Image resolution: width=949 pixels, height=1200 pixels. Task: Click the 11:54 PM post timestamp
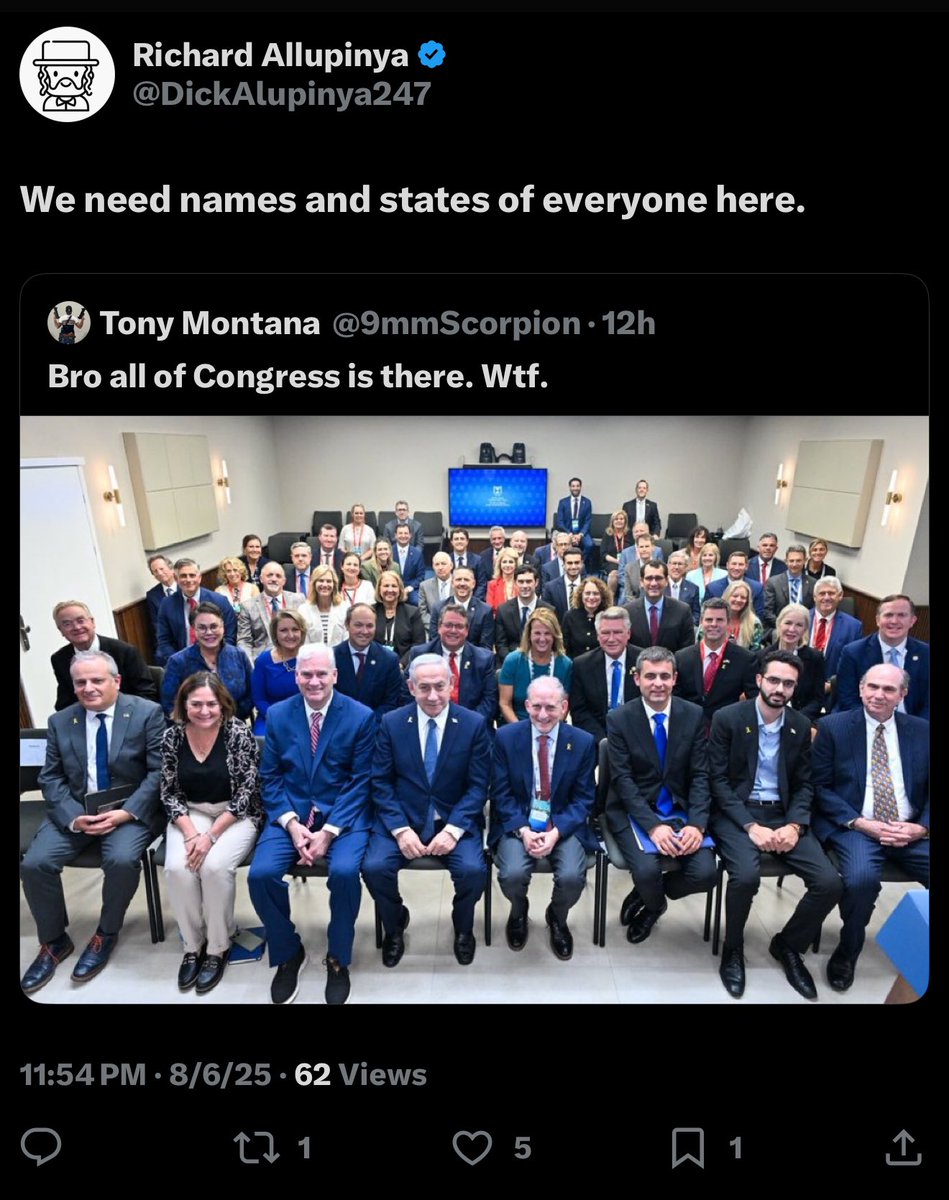[83, 1074]
